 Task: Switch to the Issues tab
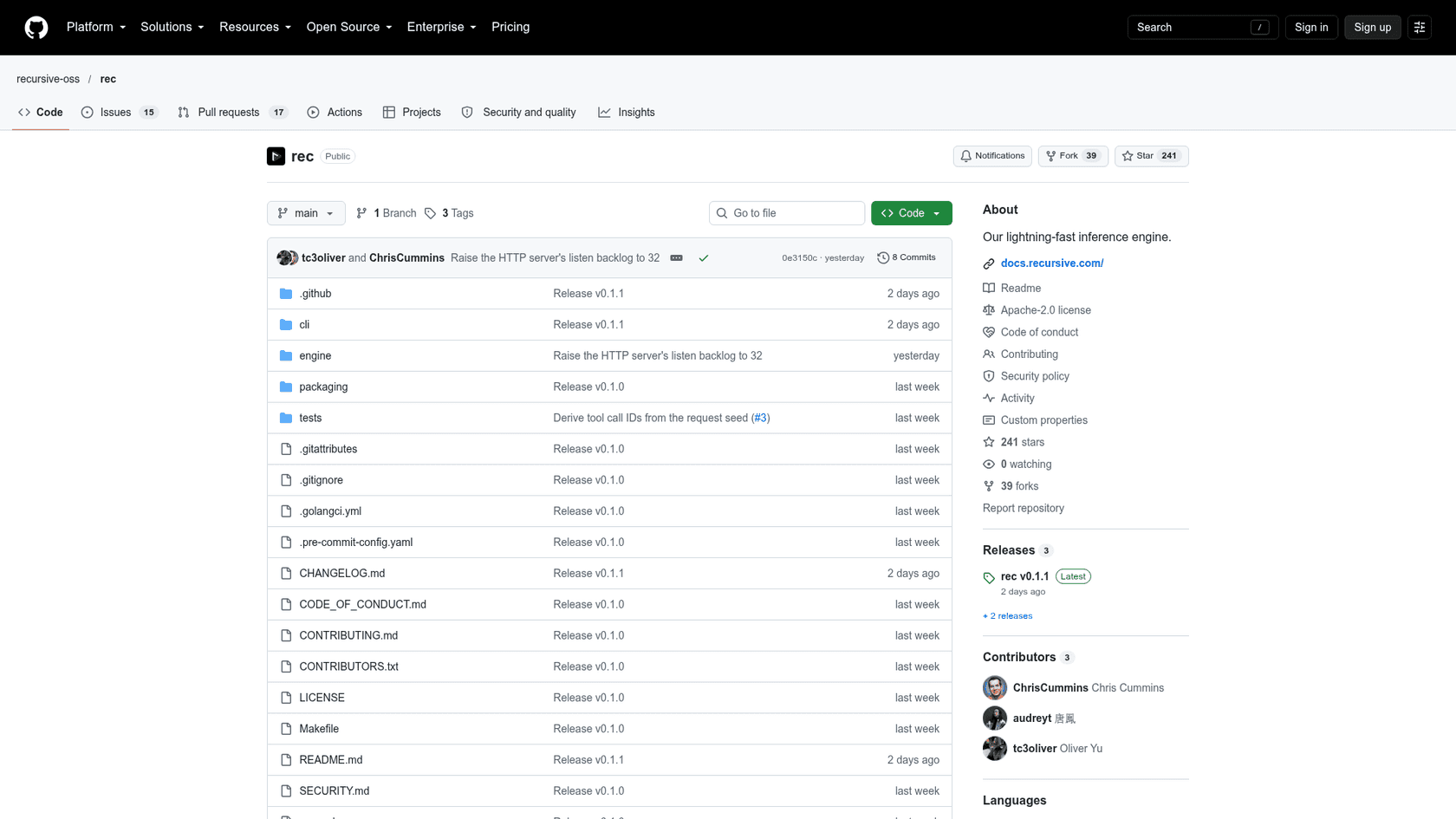[x=120, y=113]
